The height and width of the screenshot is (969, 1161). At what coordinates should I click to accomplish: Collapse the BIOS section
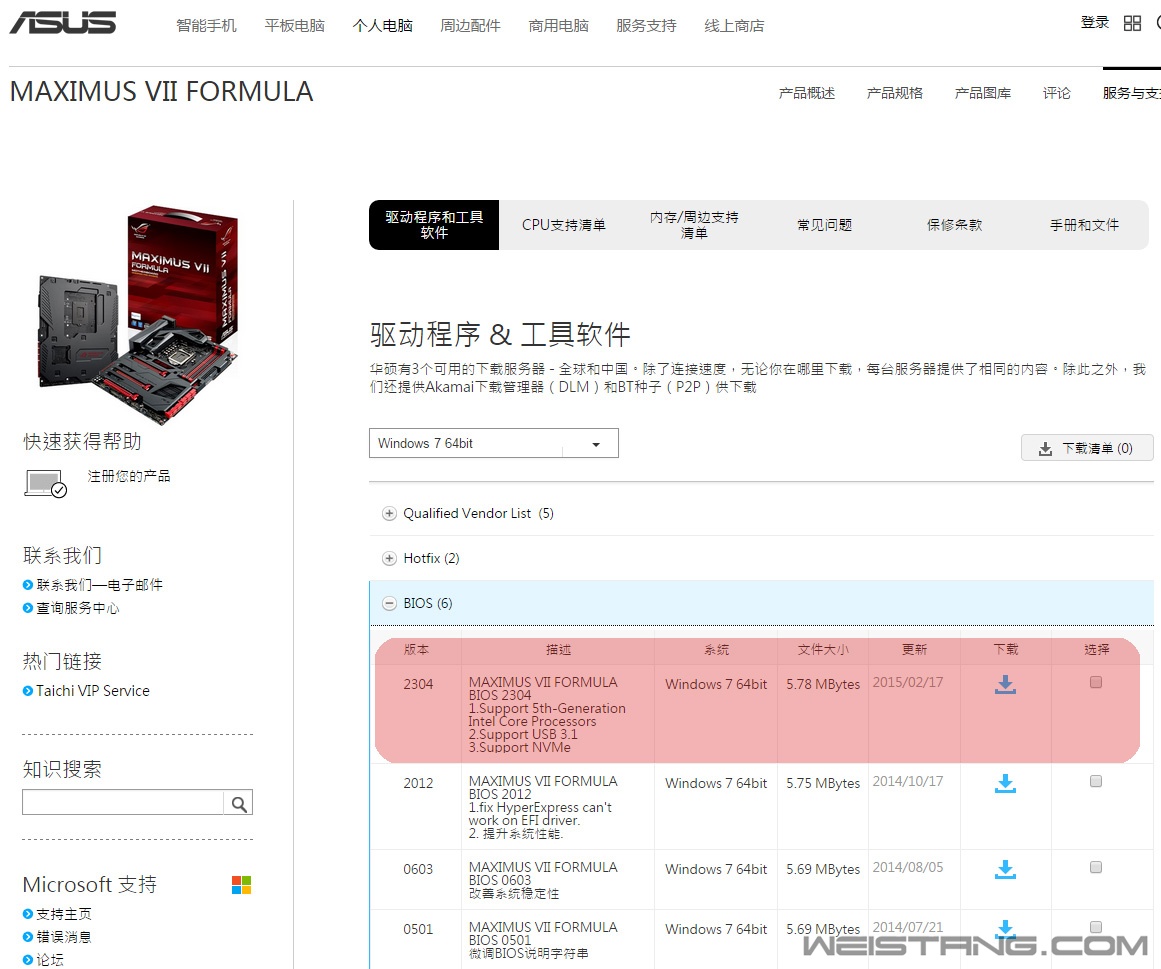pos(389,603)
